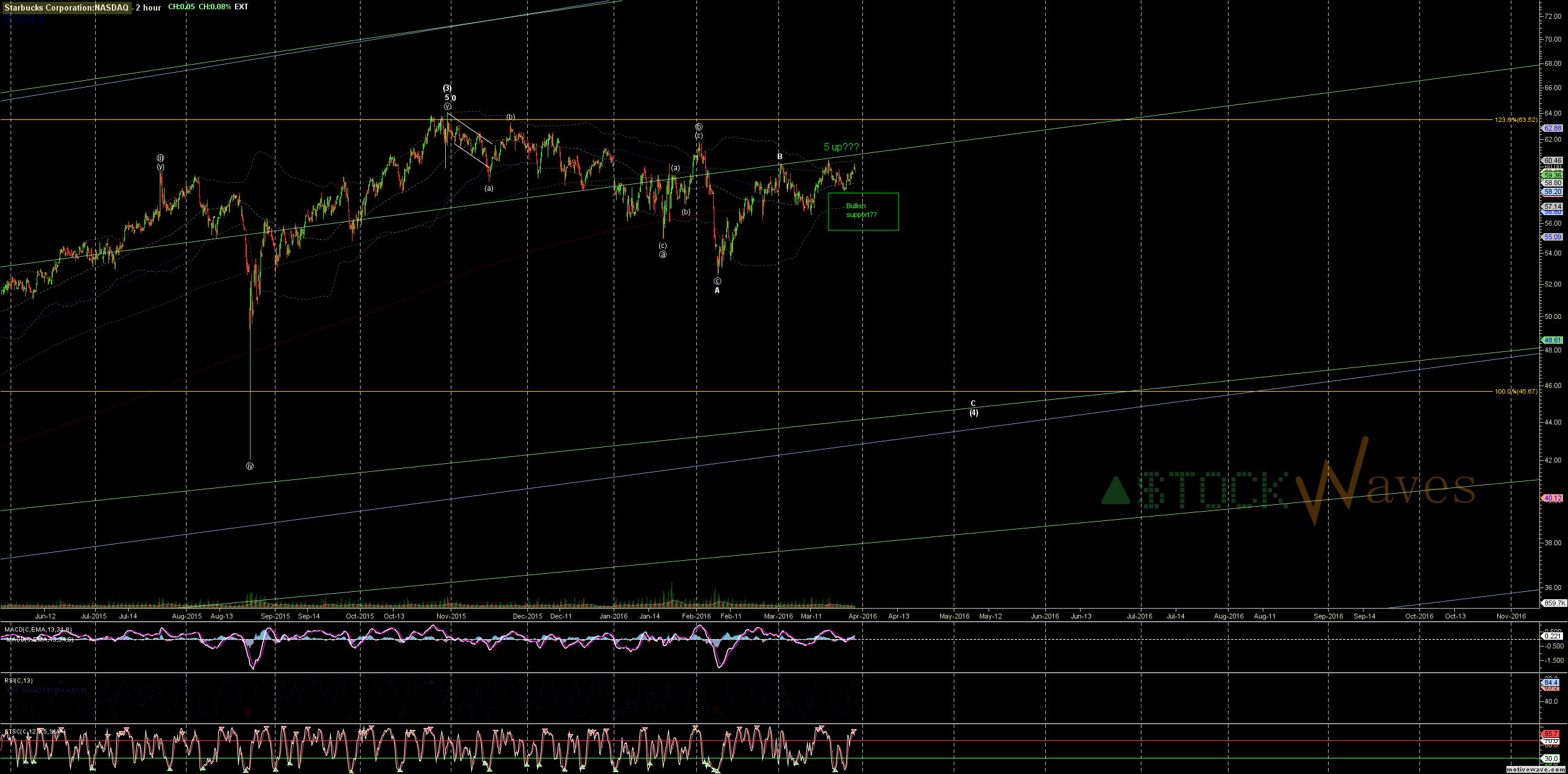
Task: Click the 'Bullish support??' green box
Action: (863, 212)
